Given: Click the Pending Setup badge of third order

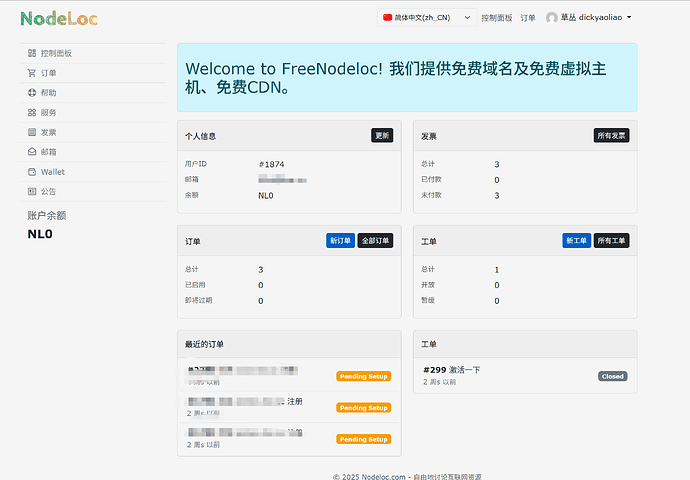Looking at the screenshot, I should (363, 439).
